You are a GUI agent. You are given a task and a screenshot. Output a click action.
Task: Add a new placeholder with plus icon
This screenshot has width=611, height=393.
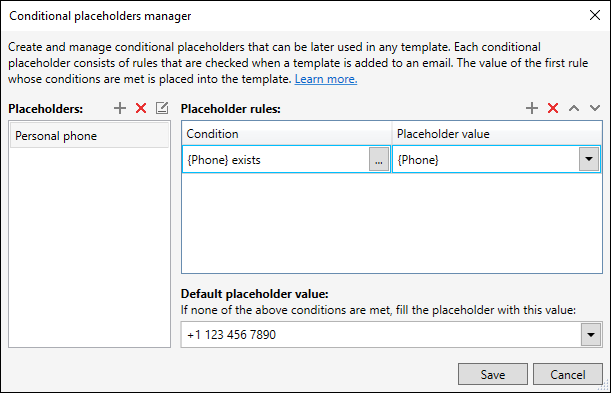point(120,108)
